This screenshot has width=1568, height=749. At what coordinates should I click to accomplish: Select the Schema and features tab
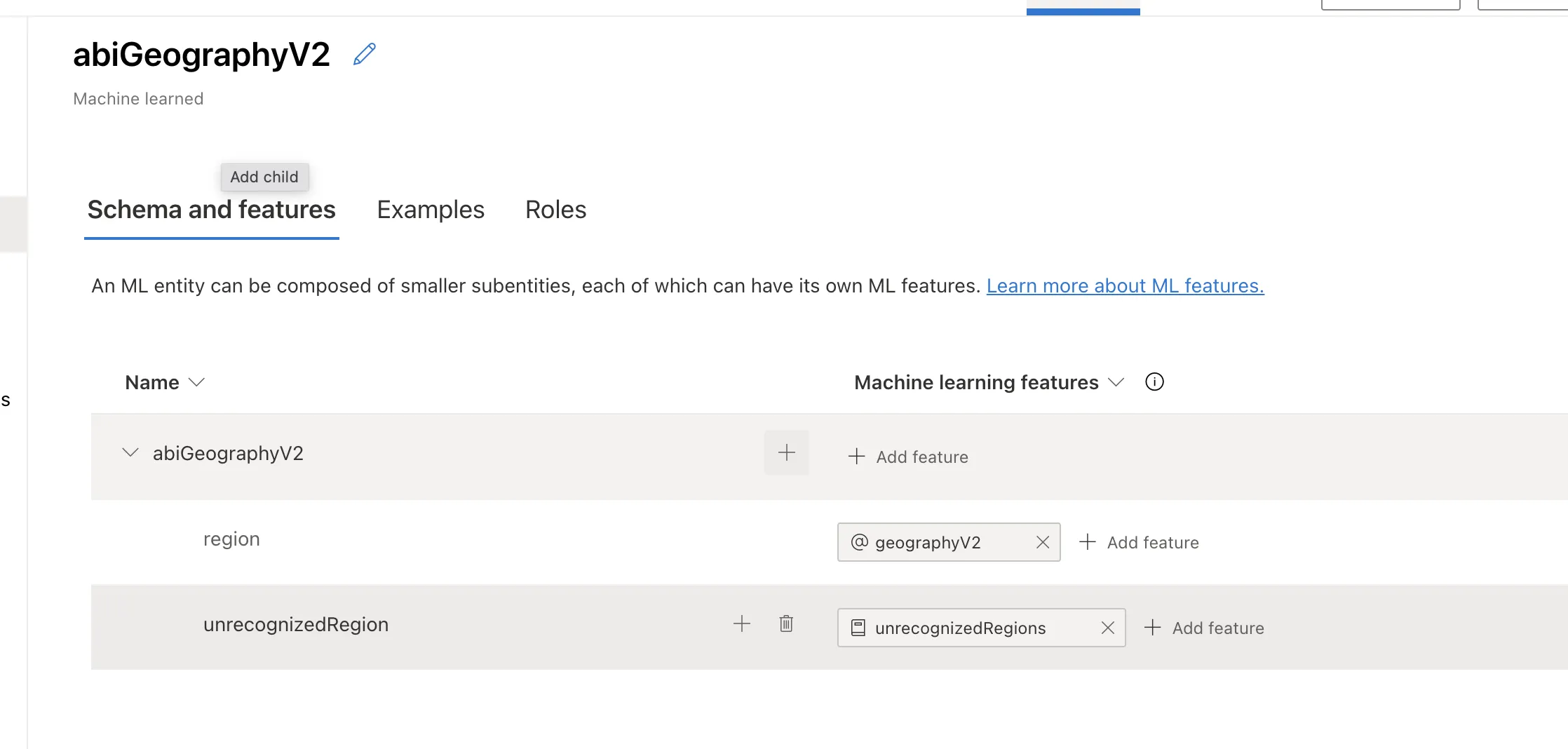tap(211, 210)
